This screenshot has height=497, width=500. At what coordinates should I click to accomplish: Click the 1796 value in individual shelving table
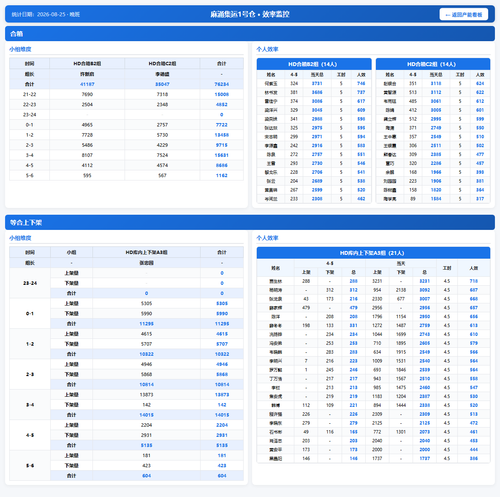[x=377, y=316]
